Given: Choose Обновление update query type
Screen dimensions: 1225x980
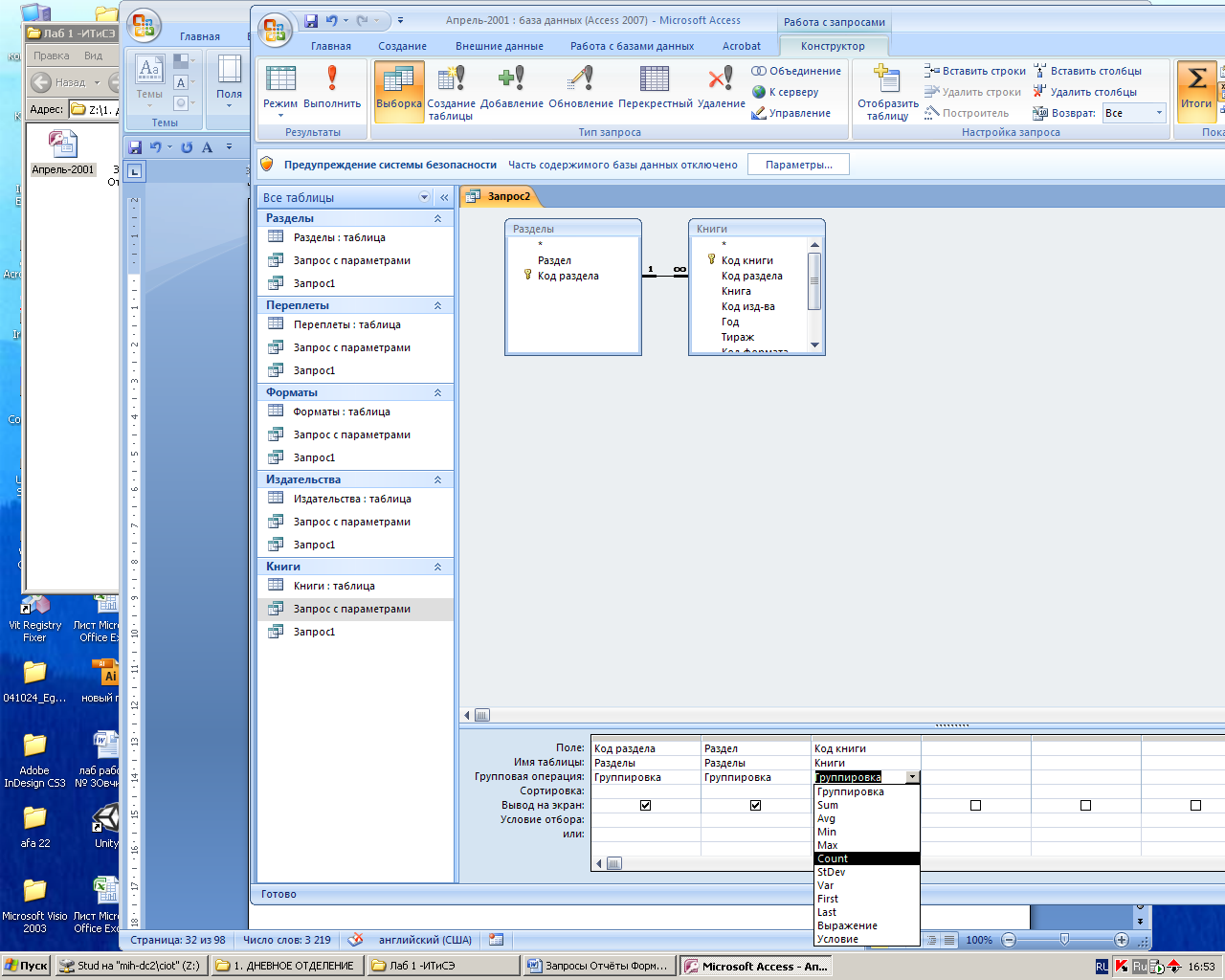Looking at the screenshot, I should [x=581, y=87].
